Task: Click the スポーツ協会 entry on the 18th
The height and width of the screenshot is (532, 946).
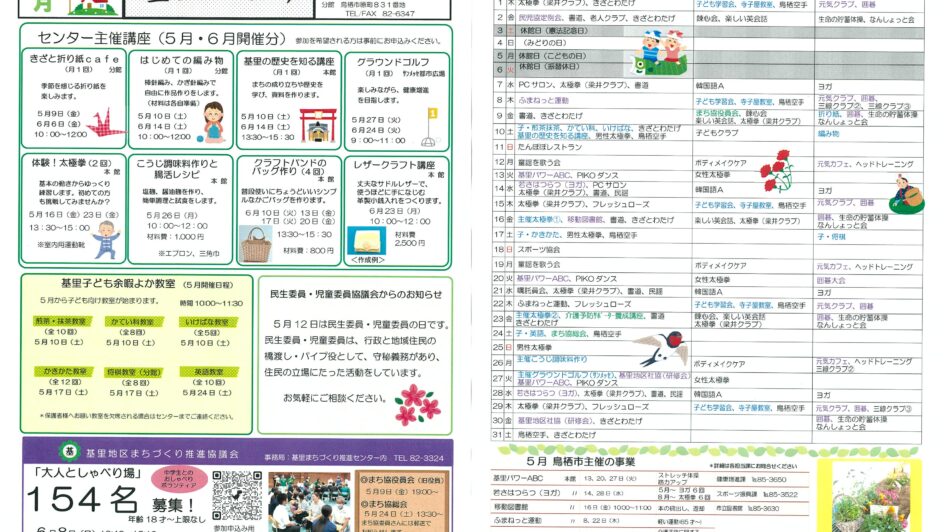Action: coord(539,249)
